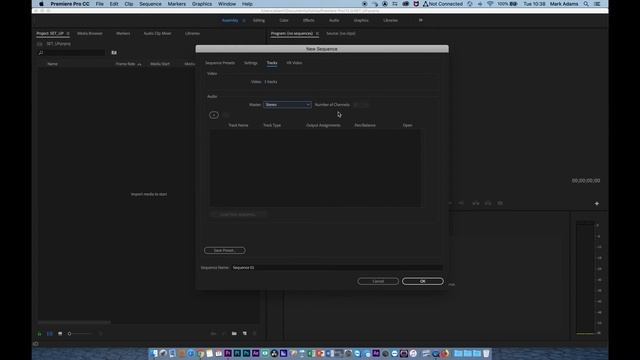Open the Edit menu
The height and width of the screenshot is (360, 640).
pyautogui.click(x=114, y=4)
